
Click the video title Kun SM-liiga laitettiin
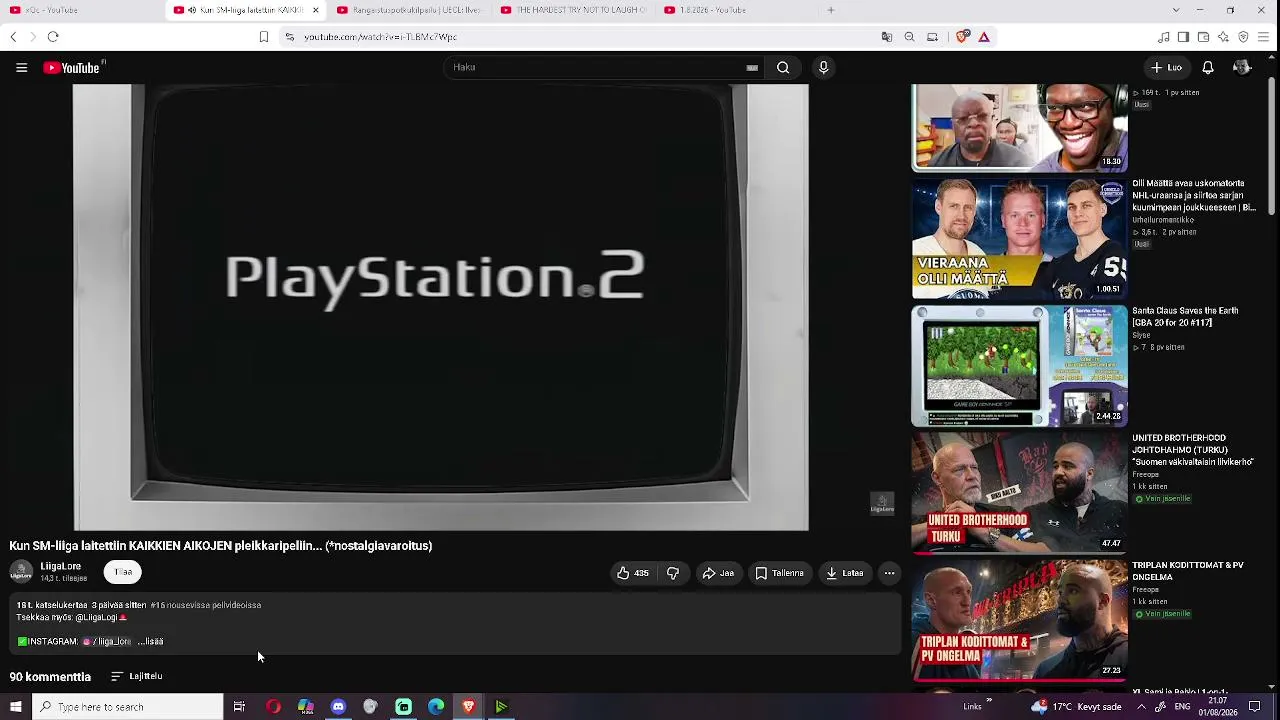221,546
